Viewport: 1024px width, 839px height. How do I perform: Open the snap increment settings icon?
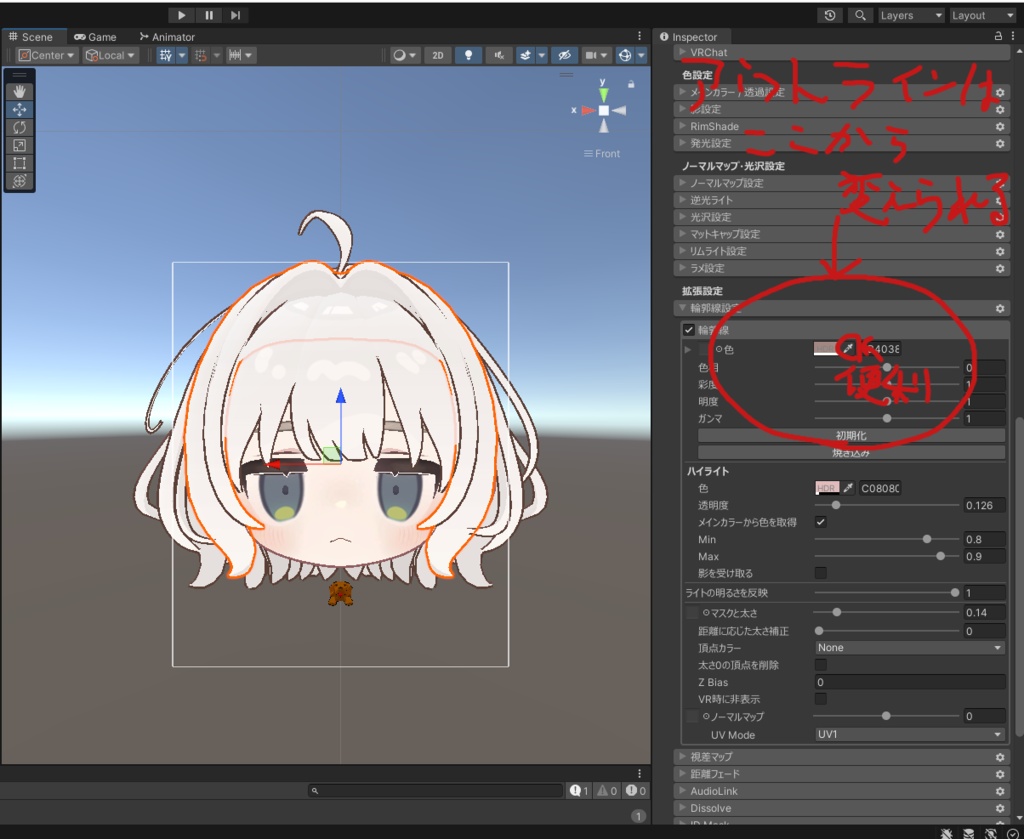point(236,55)
